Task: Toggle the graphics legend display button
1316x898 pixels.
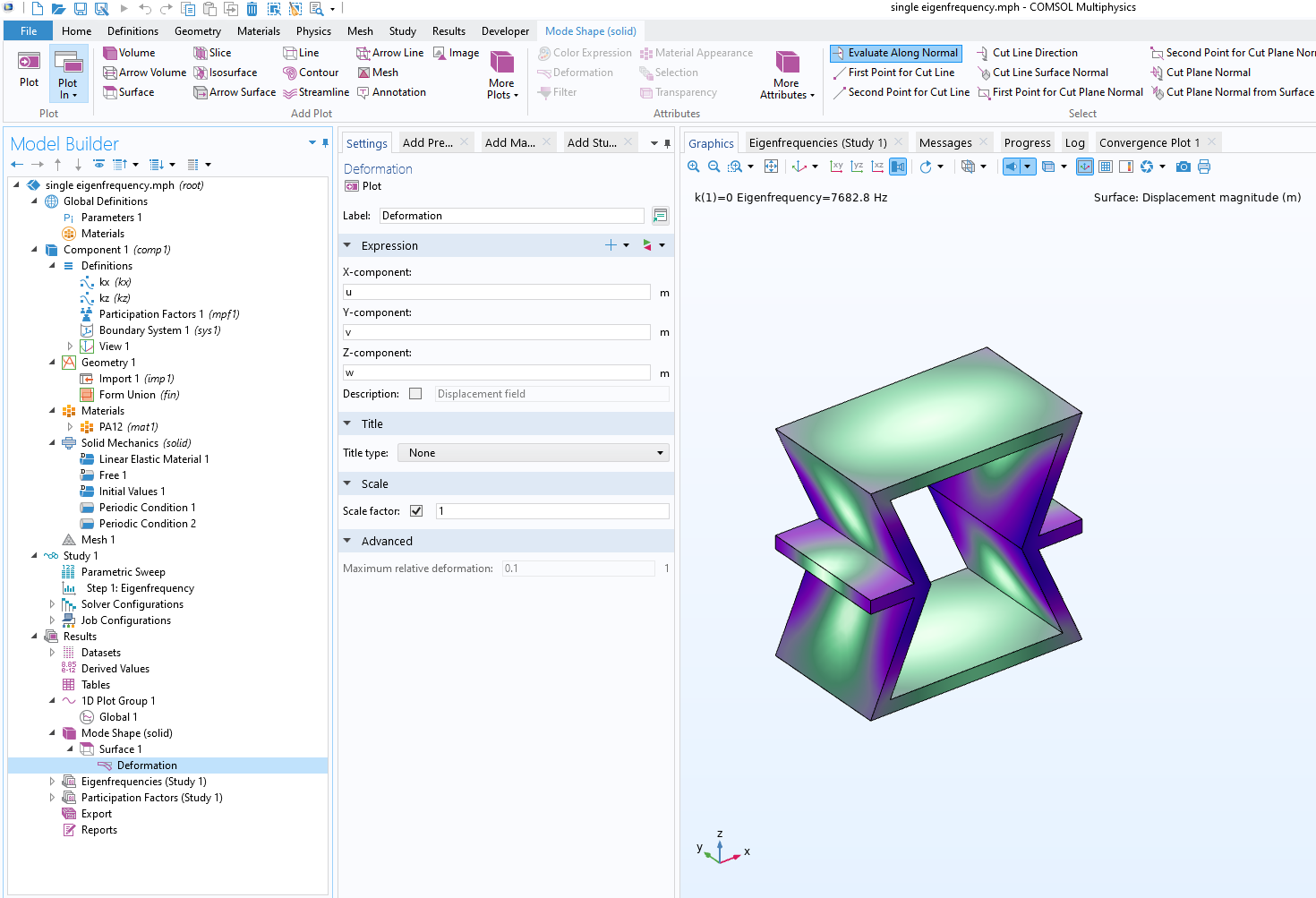Action: point(1125,167)
